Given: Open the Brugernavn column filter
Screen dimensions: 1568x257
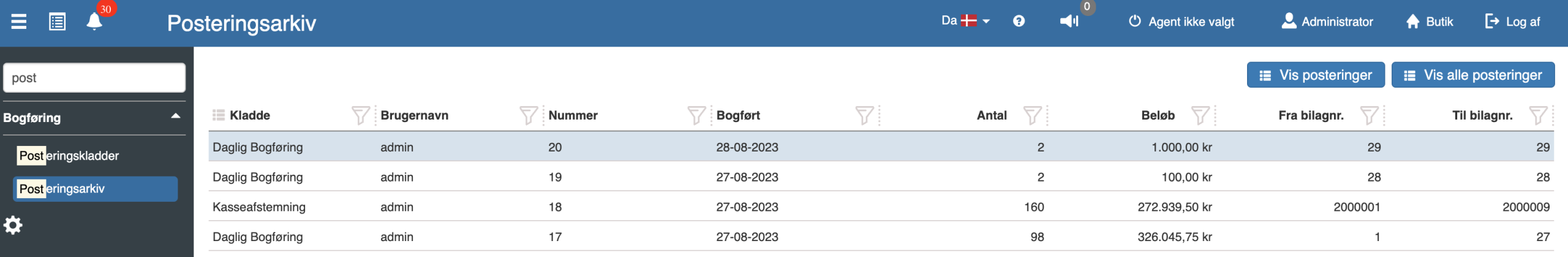Looking at the screenshot, I should coord(529,115).
